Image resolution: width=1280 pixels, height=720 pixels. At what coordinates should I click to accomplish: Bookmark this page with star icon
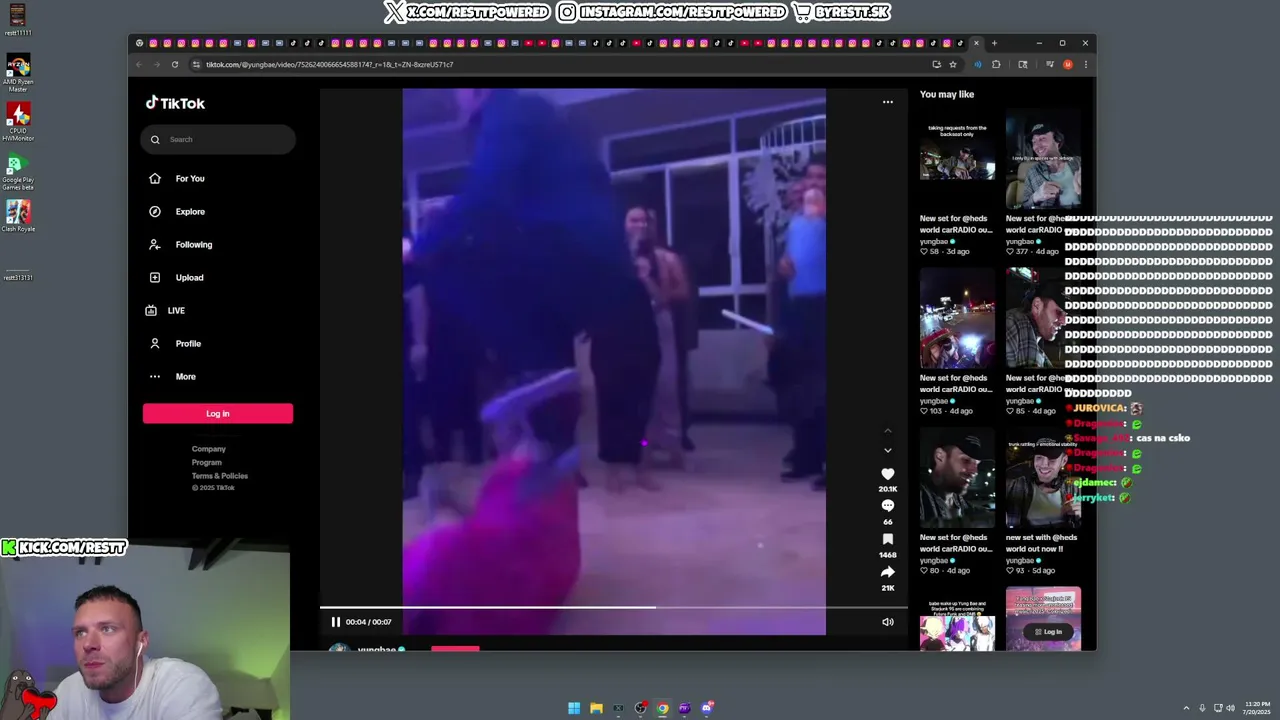(x=953, y=64)
